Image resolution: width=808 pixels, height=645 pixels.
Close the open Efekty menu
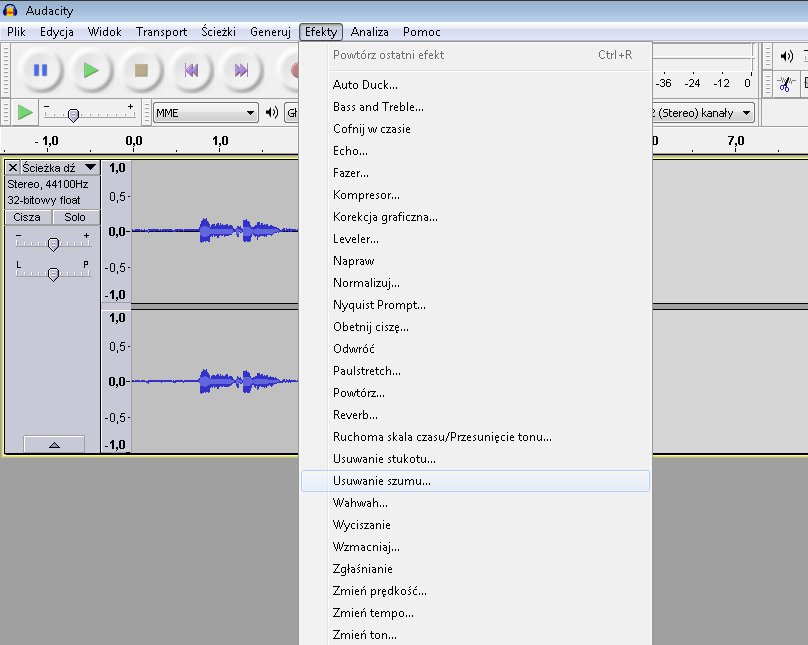(x=321, y=32)
